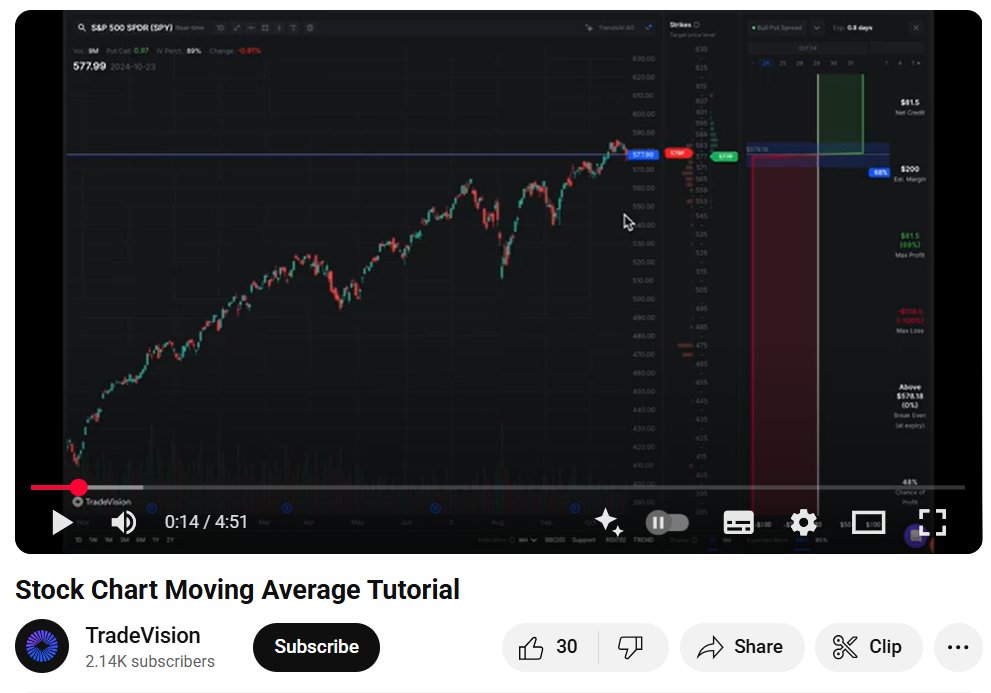Click the red scrubber handle on the progress bar
Viewport: 991px width, 693px height.
pyautogui.click(x=78, y=487)
